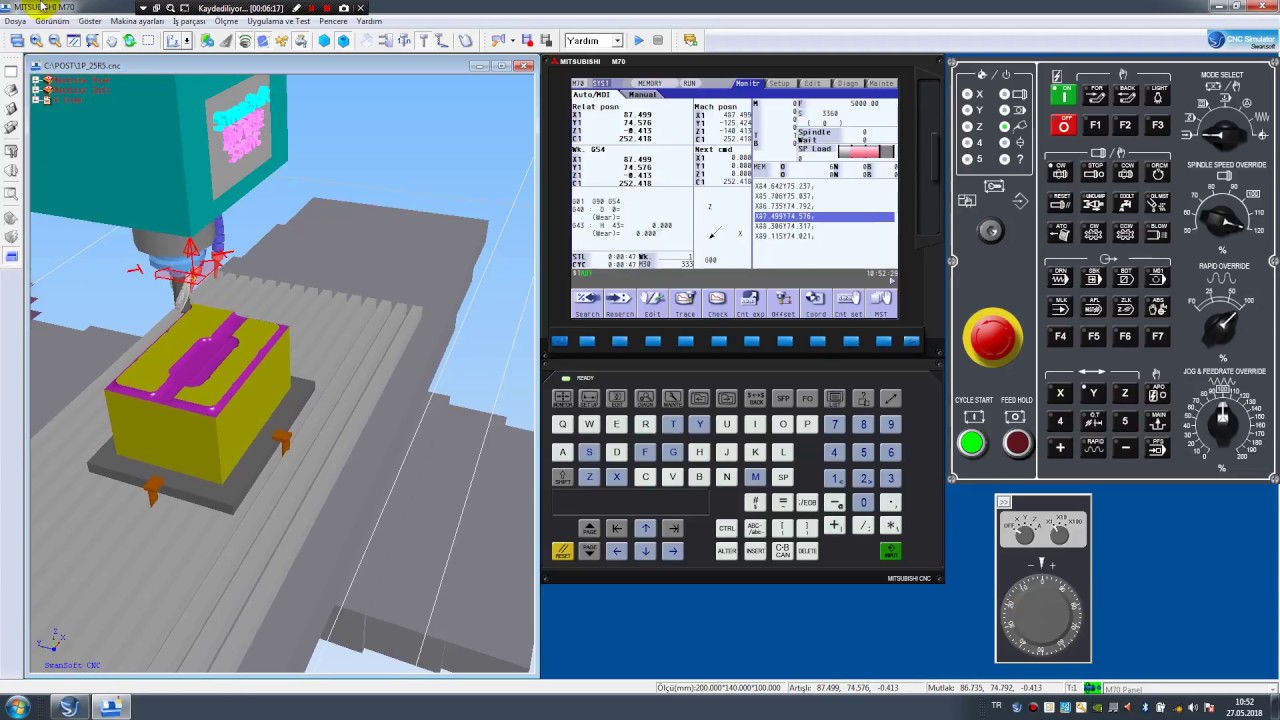
Task: Click the BACK button on machine panel
Action: tap(1127, 94)
